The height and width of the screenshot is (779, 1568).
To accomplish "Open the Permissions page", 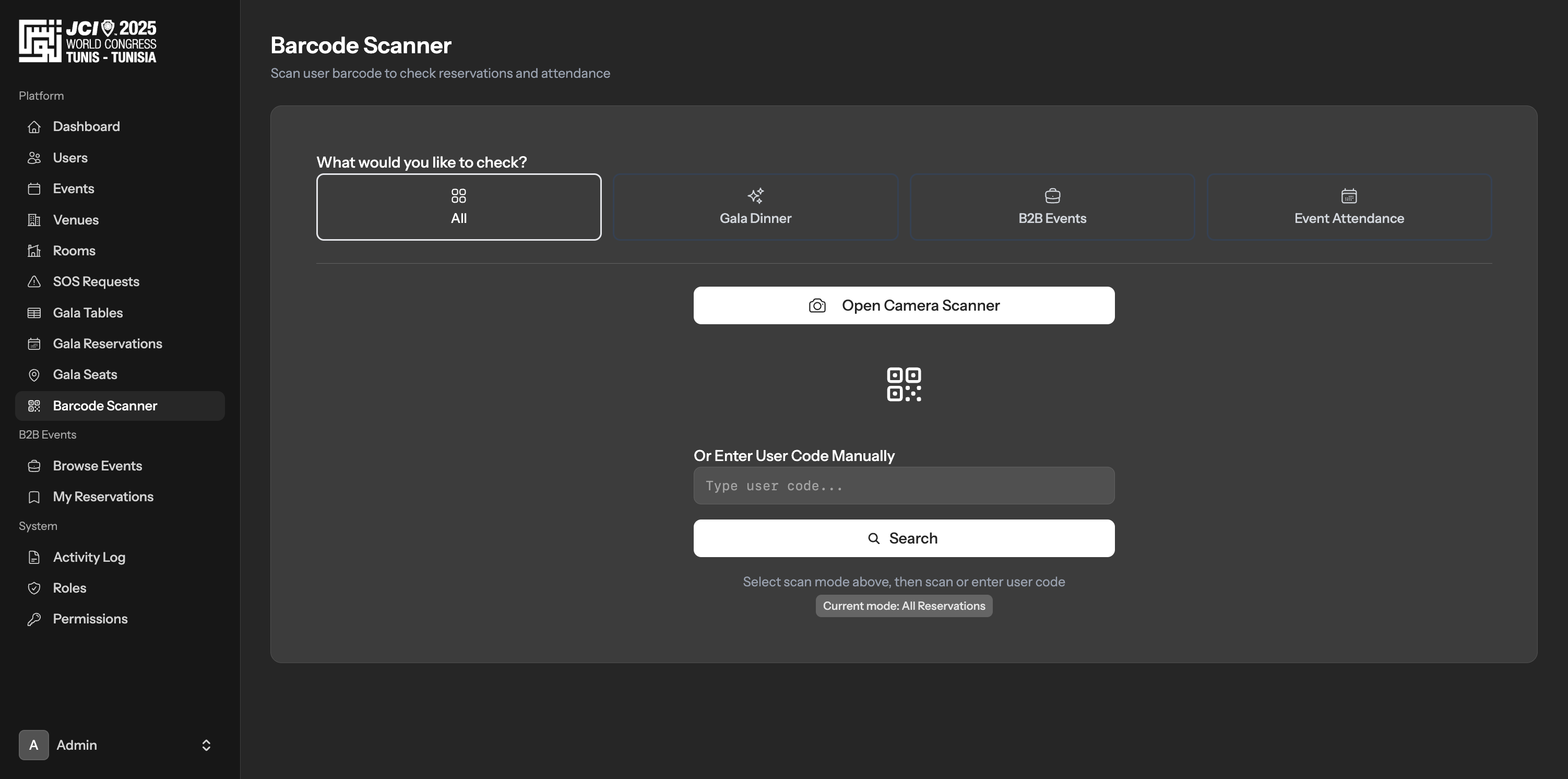I will (x=120, y=619).
